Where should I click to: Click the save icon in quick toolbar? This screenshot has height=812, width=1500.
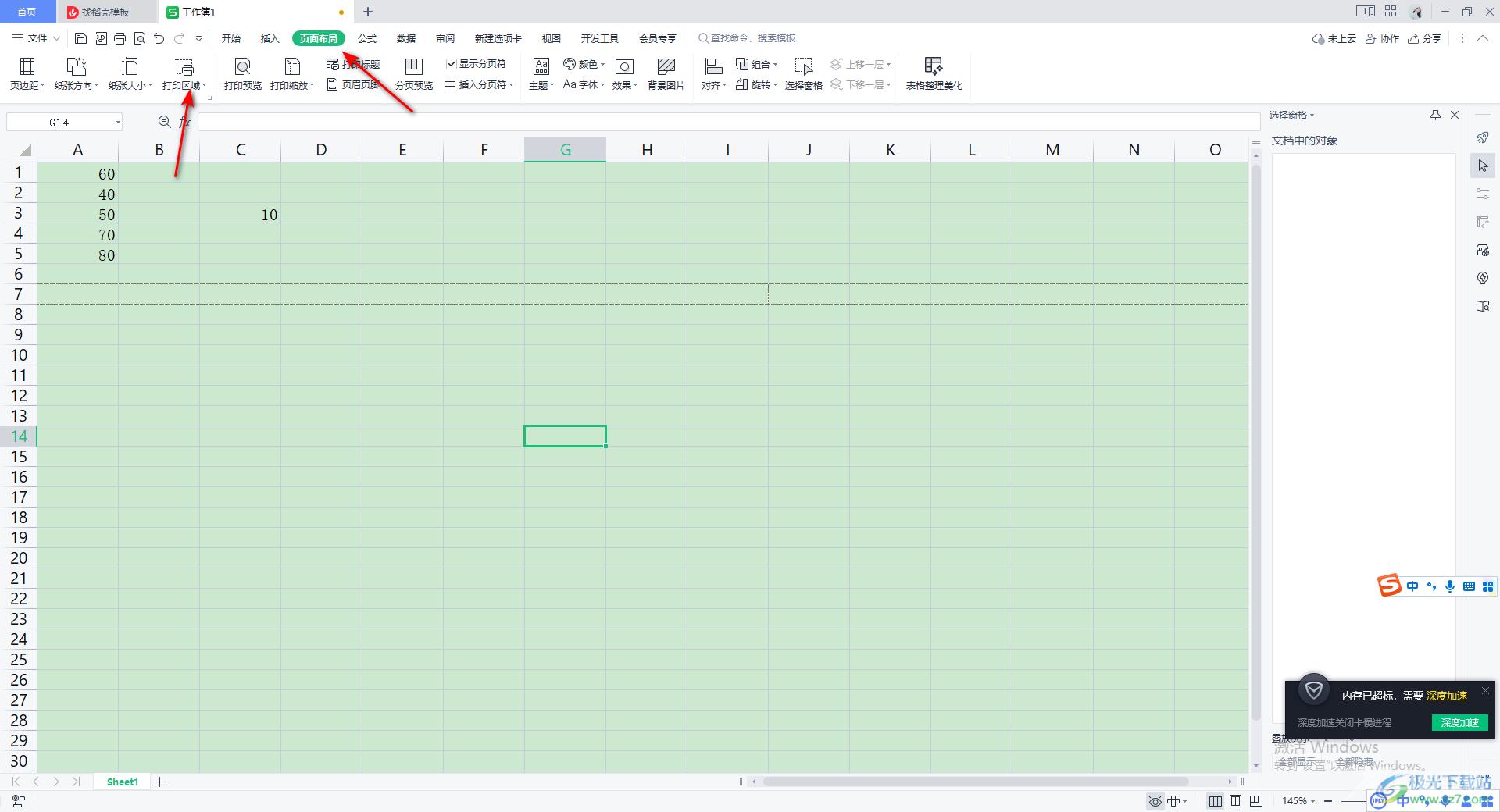[x=80, y=38]
